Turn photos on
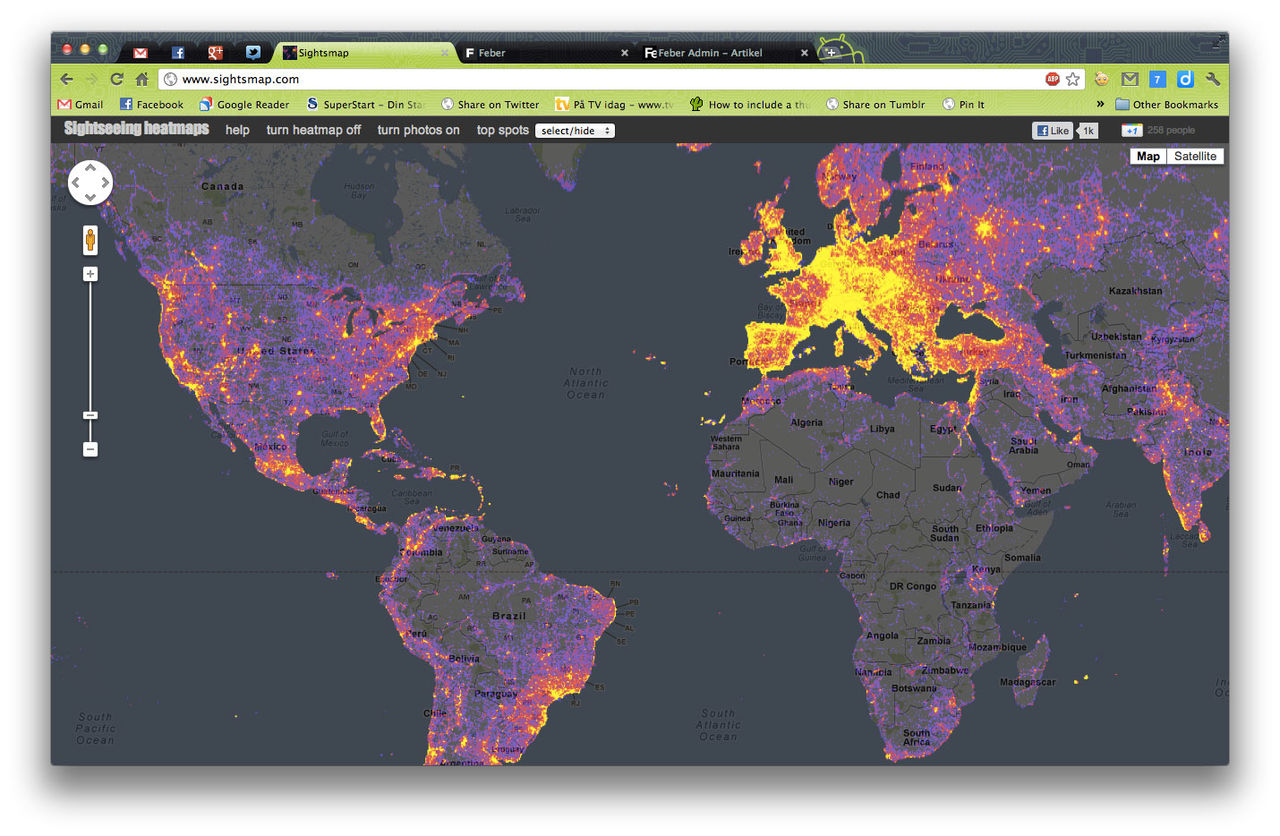The height and width of the screenshot is (836, 1280). click(418, 130)
